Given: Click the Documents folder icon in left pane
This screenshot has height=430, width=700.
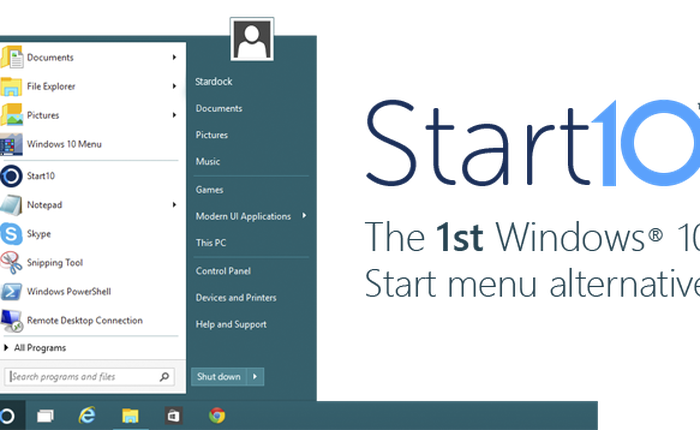Looking at the screenshot, I should point(12,57).
